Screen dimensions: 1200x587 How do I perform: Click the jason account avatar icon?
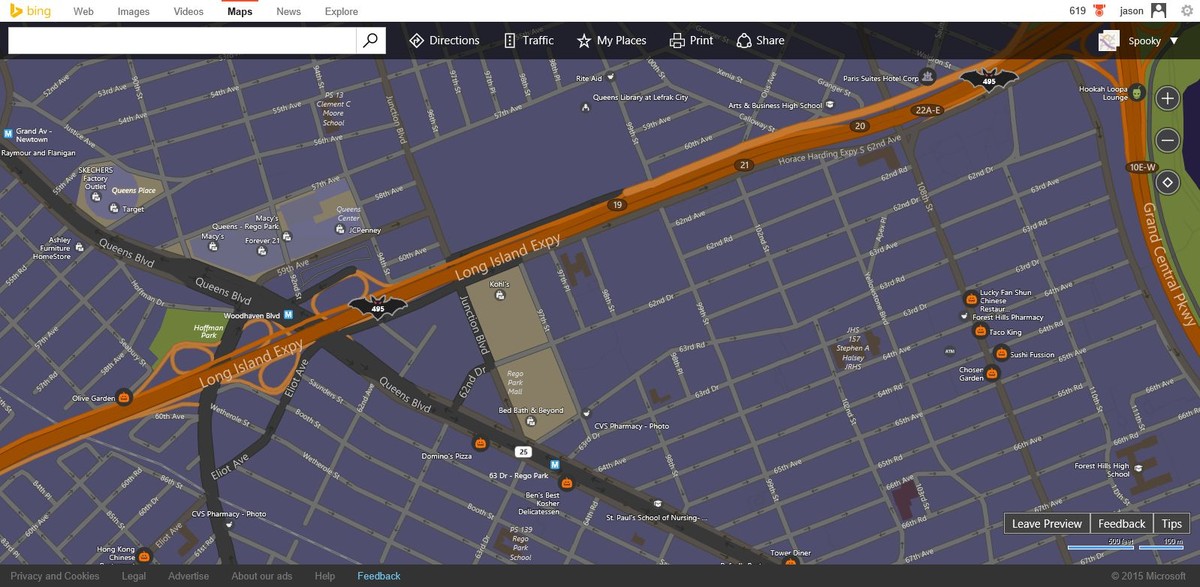click(x=1159, y=11)
